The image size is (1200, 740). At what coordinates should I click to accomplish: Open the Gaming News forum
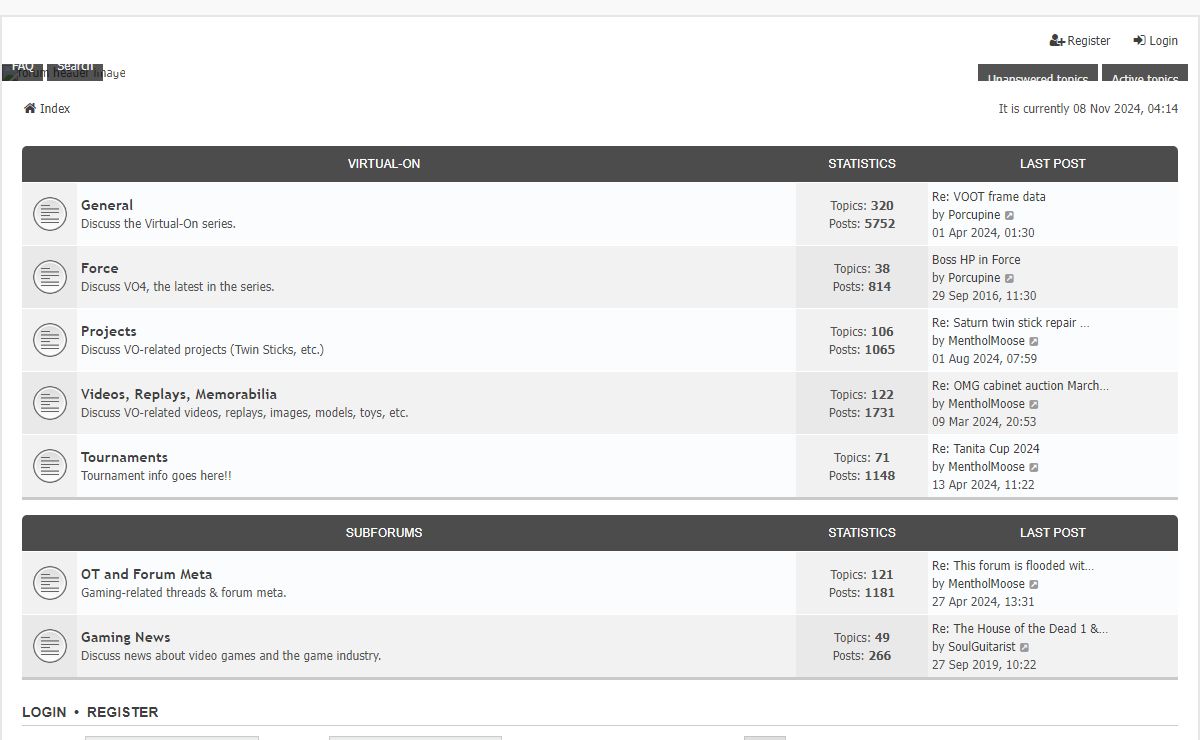tap(126, 637)
